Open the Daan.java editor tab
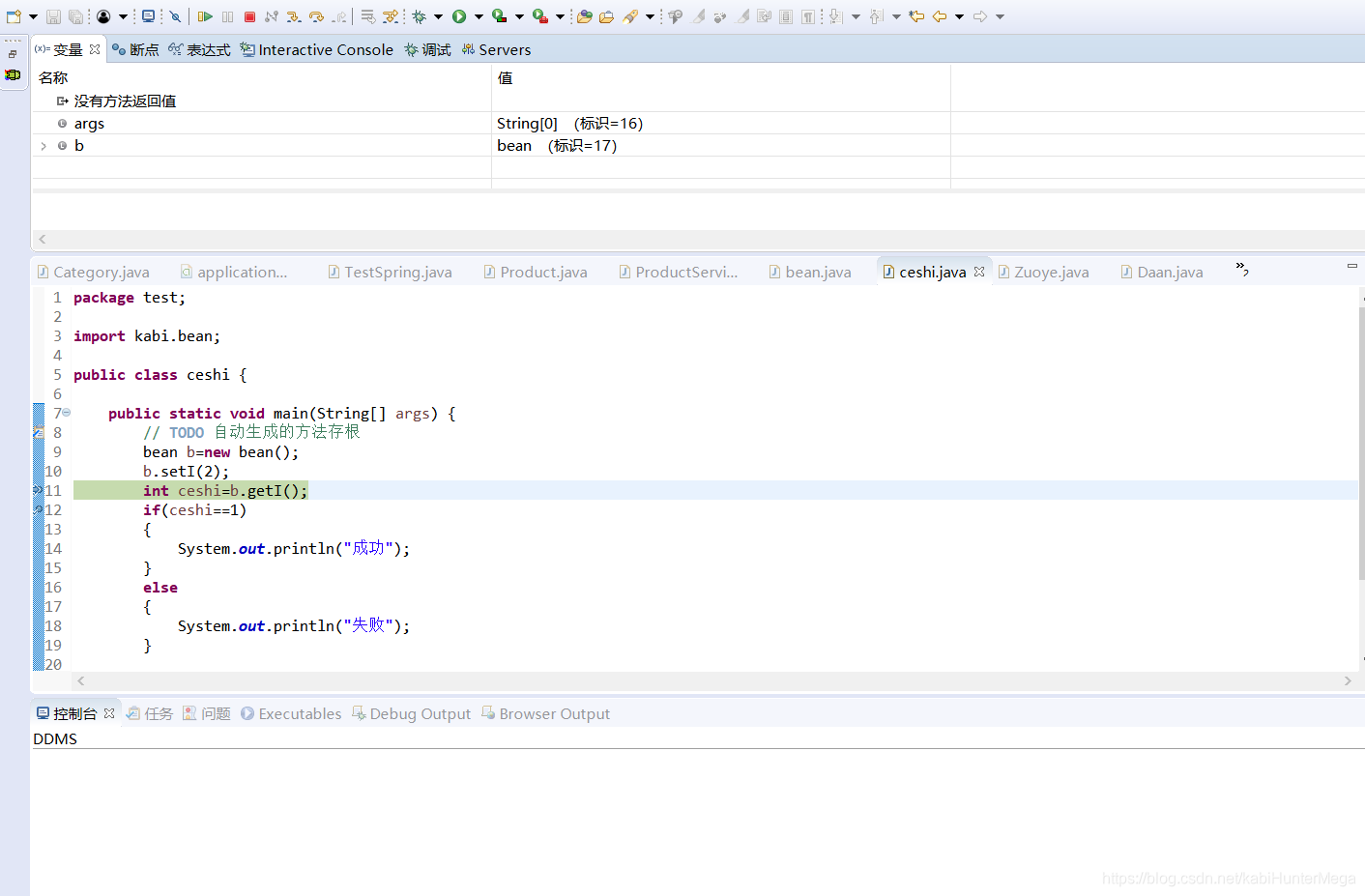 click(x=1162, y=273)
